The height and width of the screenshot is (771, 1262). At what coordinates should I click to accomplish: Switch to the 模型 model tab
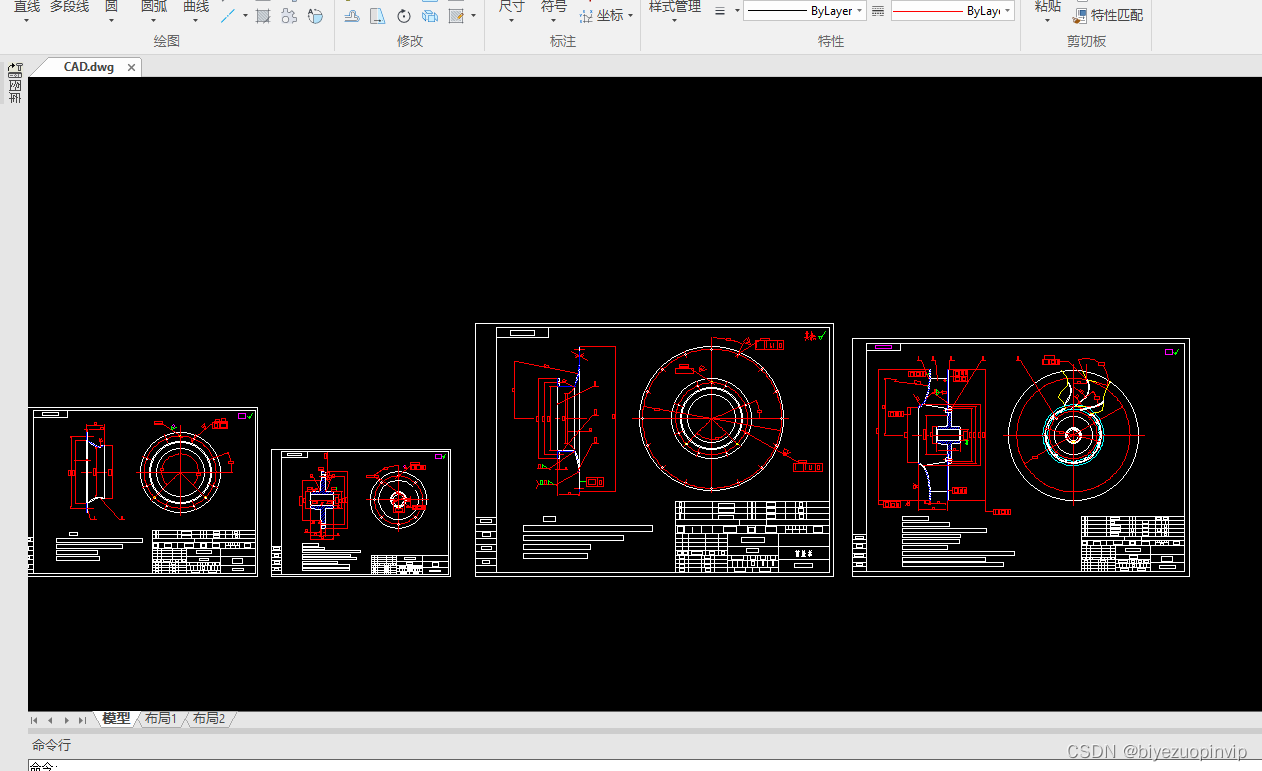click(x=116, y=719)
